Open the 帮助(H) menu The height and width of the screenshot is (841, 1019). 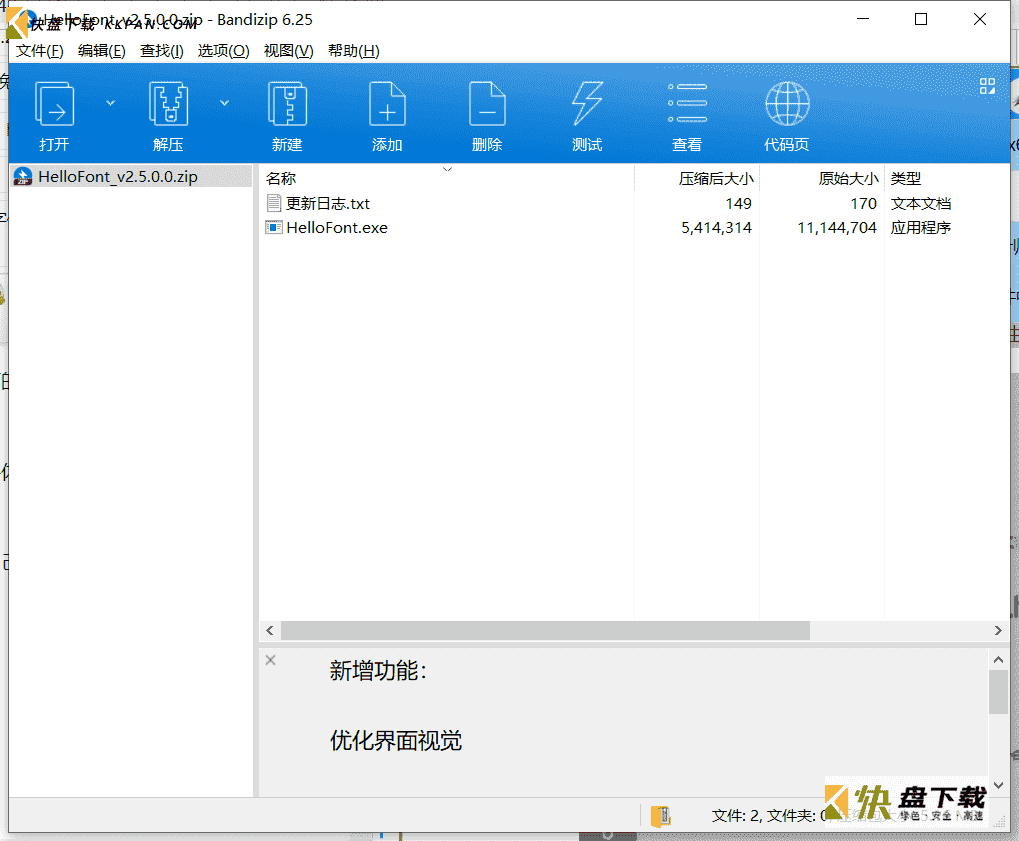click(x=354, y=51)
